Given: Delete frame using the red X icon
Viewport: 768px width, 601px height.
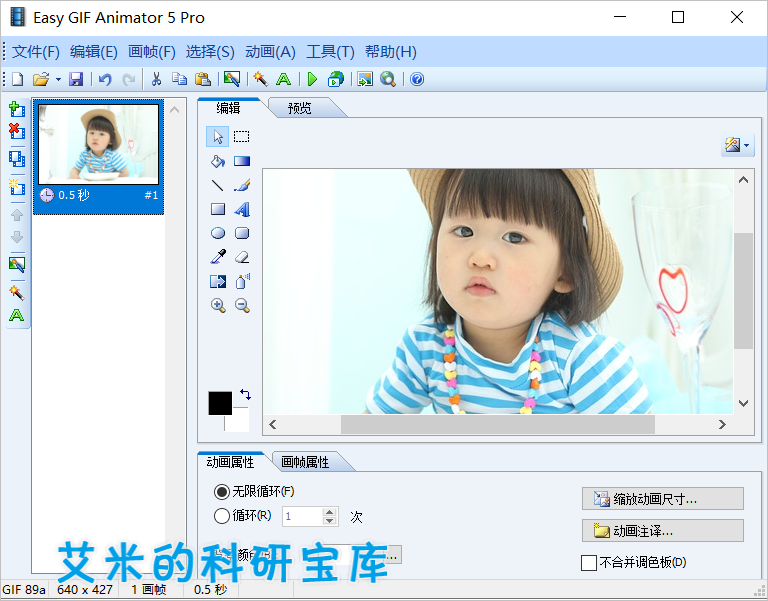Looking at the screenshot, I should pos(17,131).
